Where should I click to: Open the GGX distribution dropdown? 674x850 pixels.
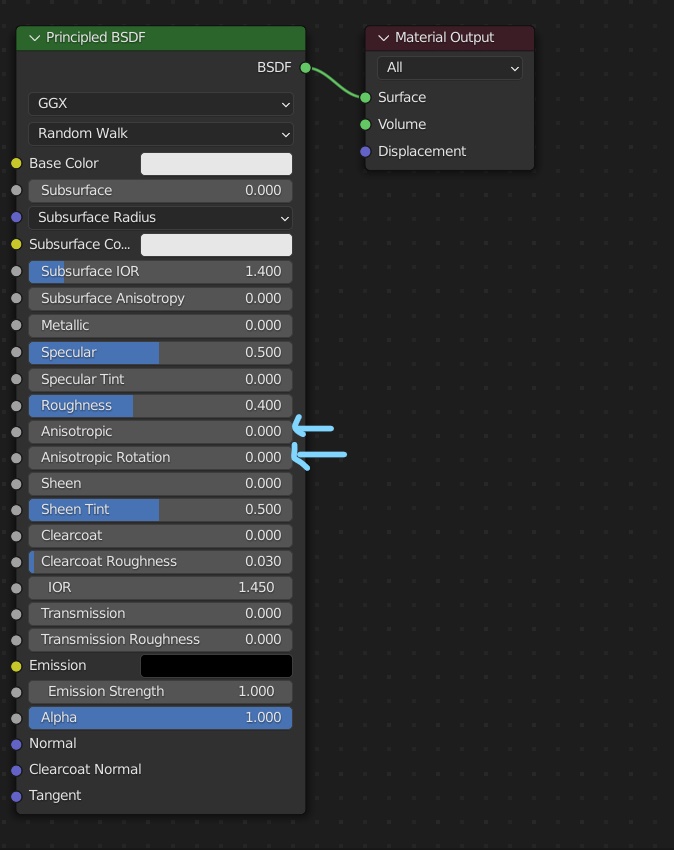pyautogui.click(x=161, y=104)
